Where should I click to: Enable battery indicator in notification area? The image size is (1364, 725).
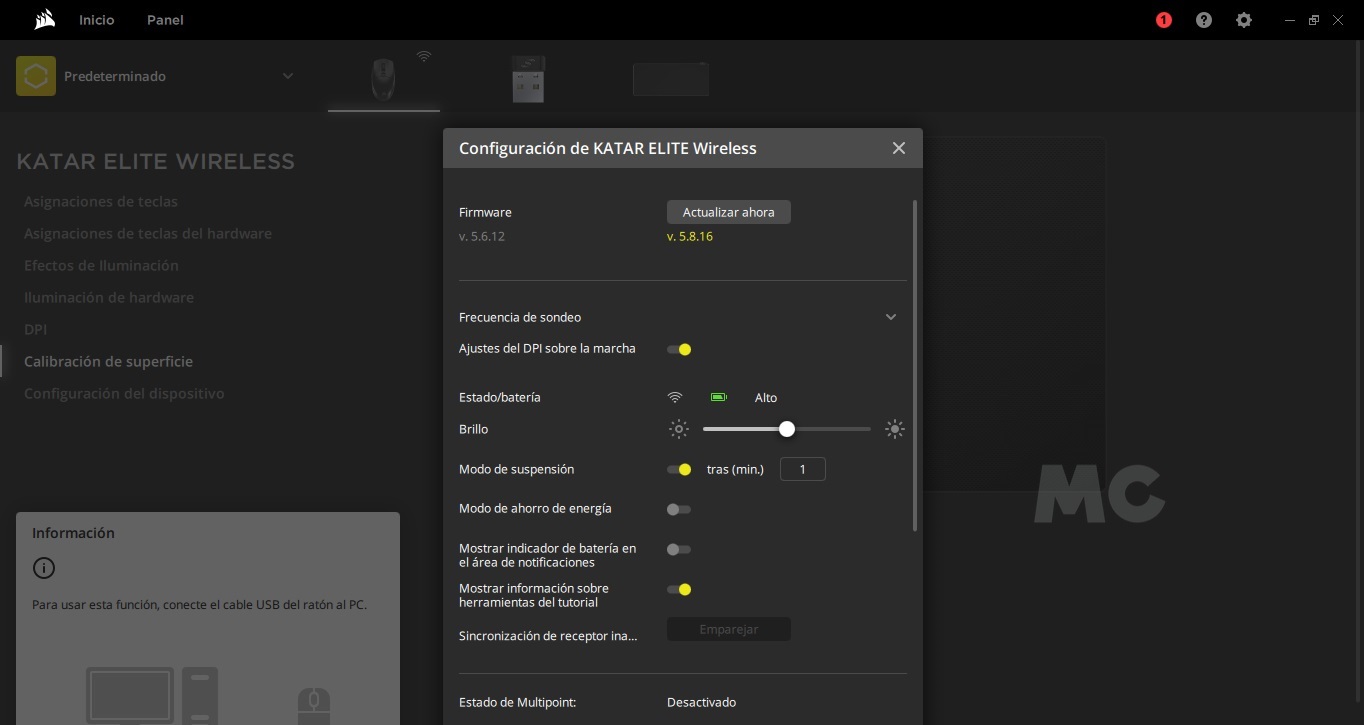click(679, 549)
